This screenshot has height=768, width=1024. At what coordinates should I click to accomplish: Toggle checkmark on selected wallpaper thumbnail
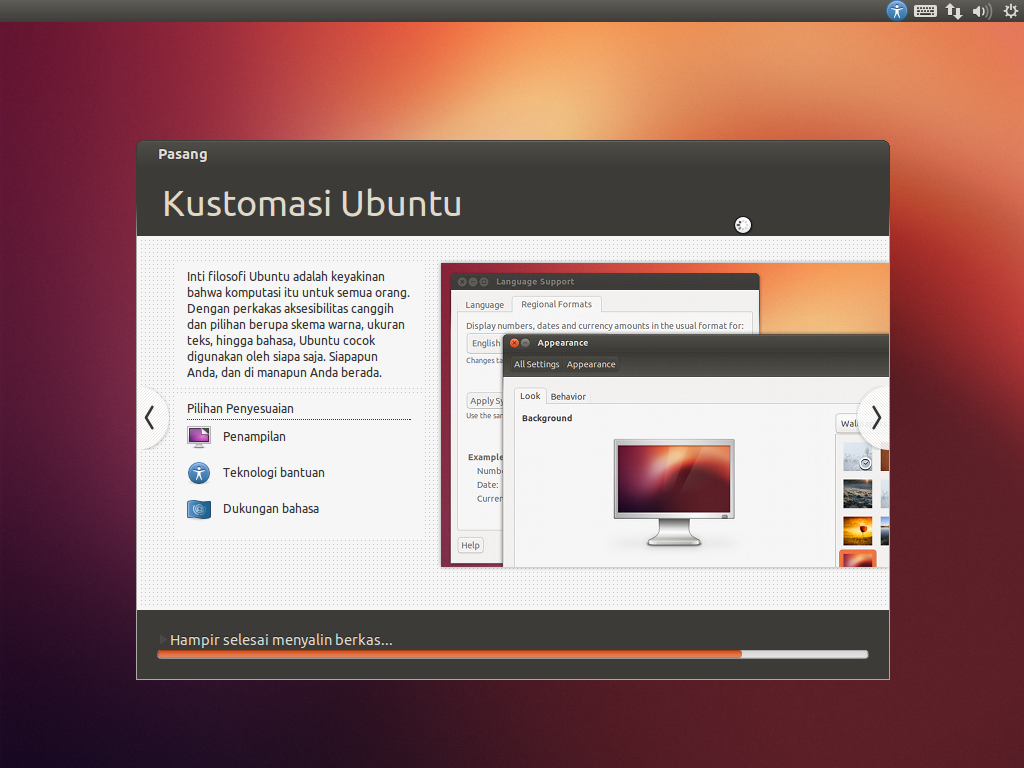(865, 463)
